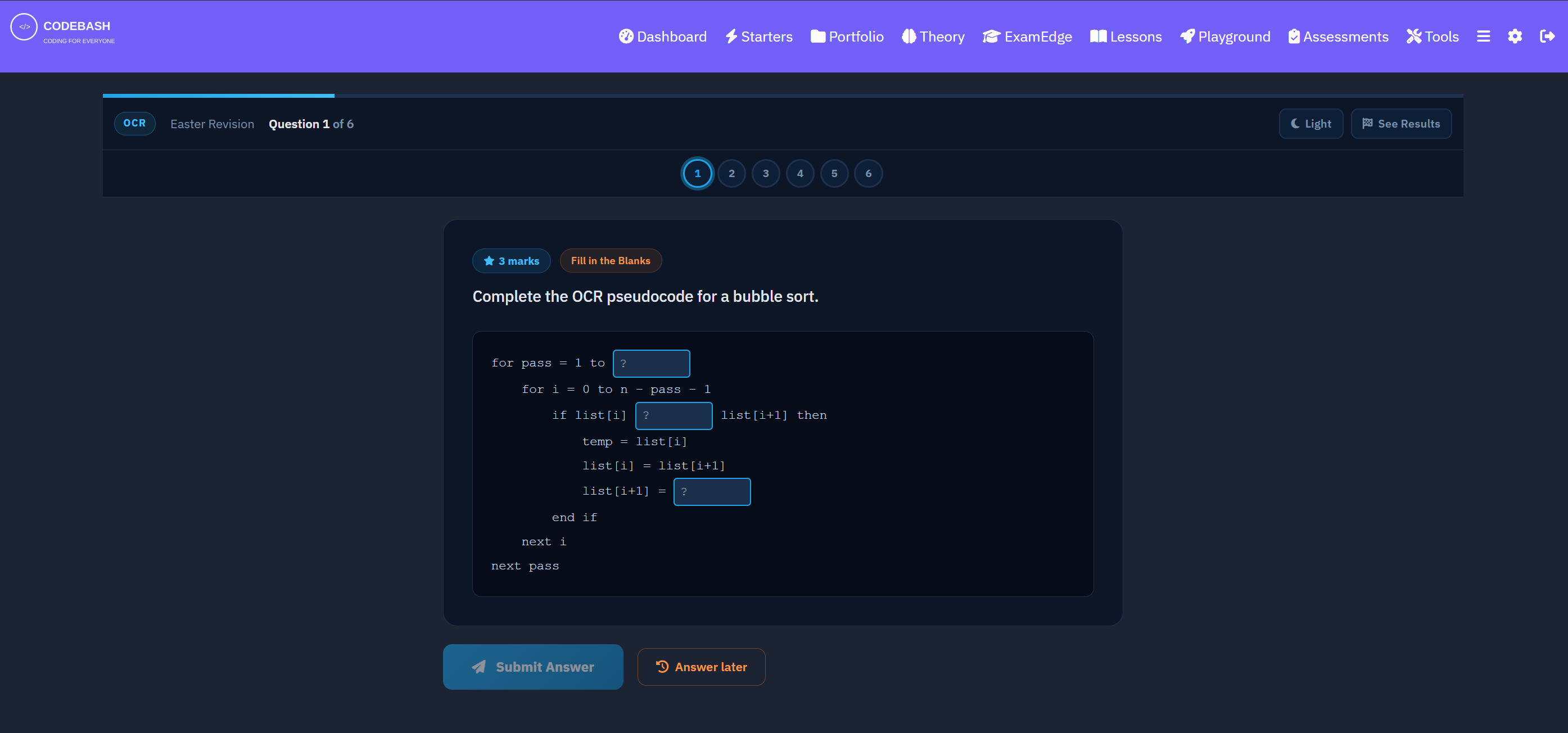
Task: Switch to Light mode
Action: coord(1311,124)
